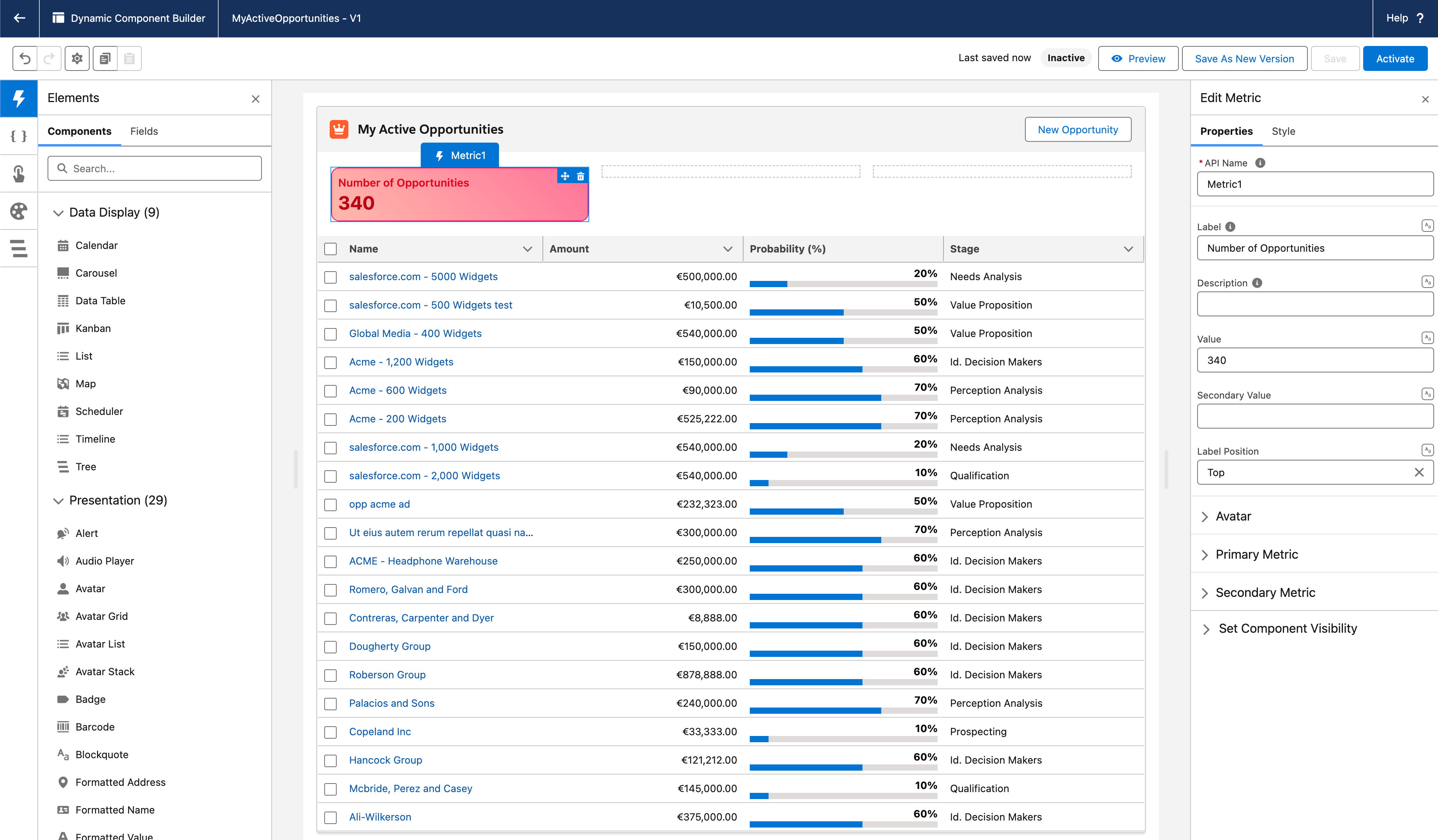
Task: Click the trash icon on the Metric1 component
Action: pyautogui.click(x=581, y=176)
